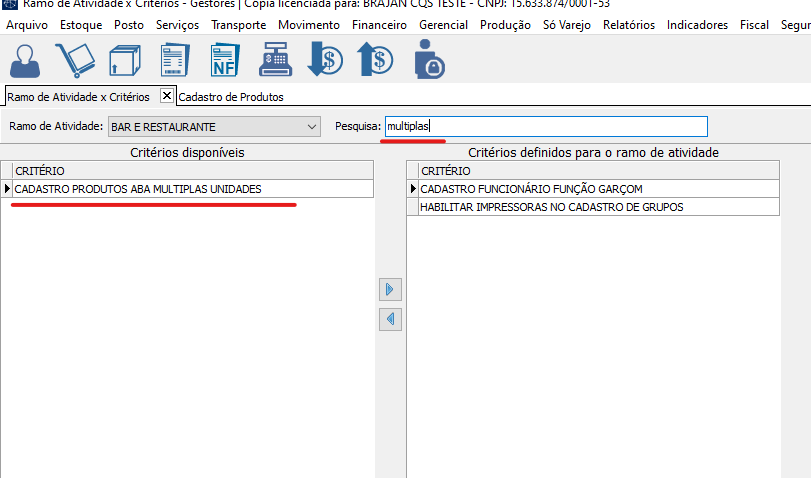Select the Ramo de Atividade x Critérios tab
Screen dimensions: 811x478
78,97
